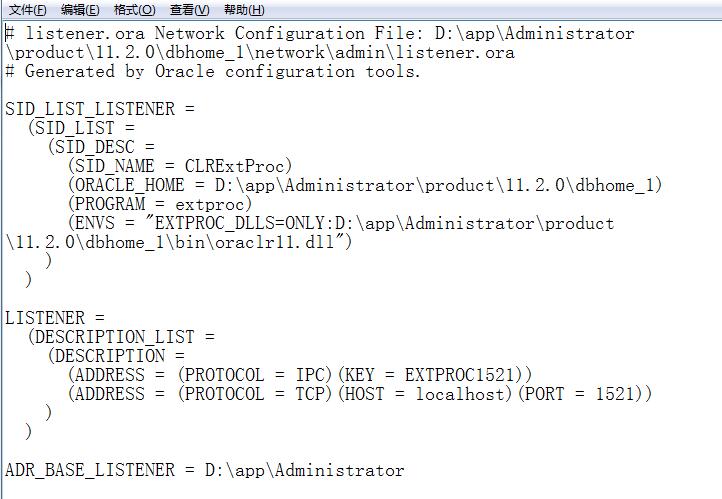Click on localhost in the TCP address
The width and height of the screenshot is (722, 499).
coord(460,394)
